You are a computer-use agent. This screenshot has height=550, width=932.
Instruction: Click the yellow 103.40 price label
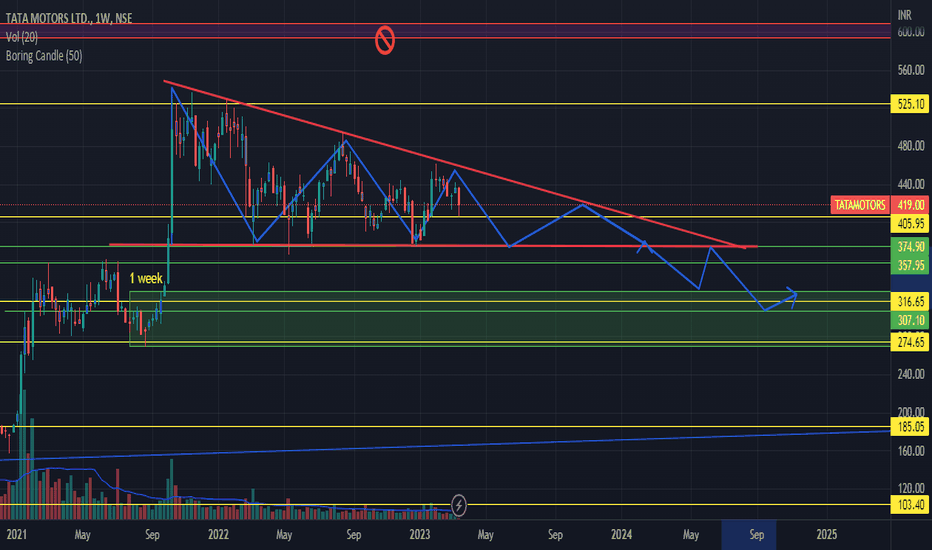(x=911, y=505)
